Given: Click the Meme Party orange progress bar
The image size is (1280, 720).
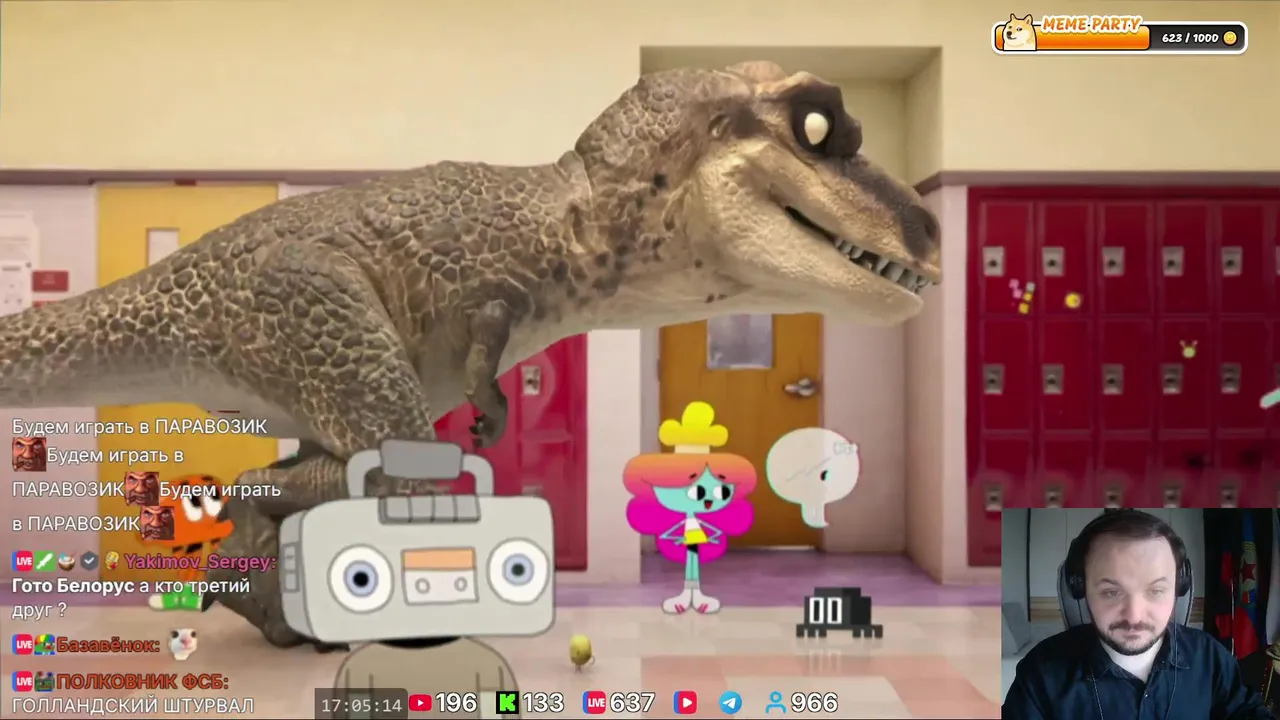Looking at the screenshot, I should 1094,39.
